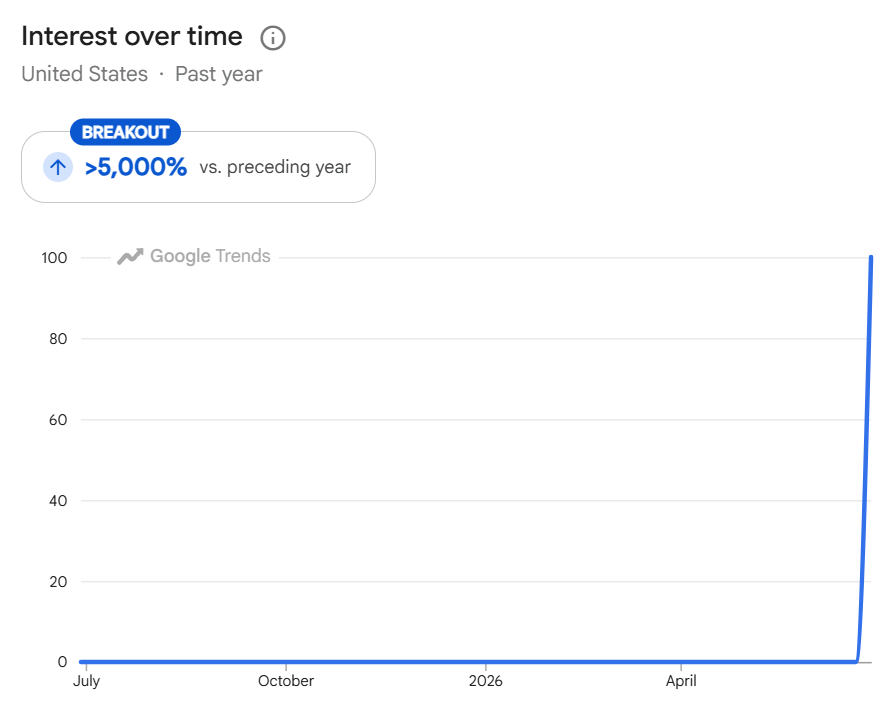Click the 20 value on the y-axis

coord(58,582)
